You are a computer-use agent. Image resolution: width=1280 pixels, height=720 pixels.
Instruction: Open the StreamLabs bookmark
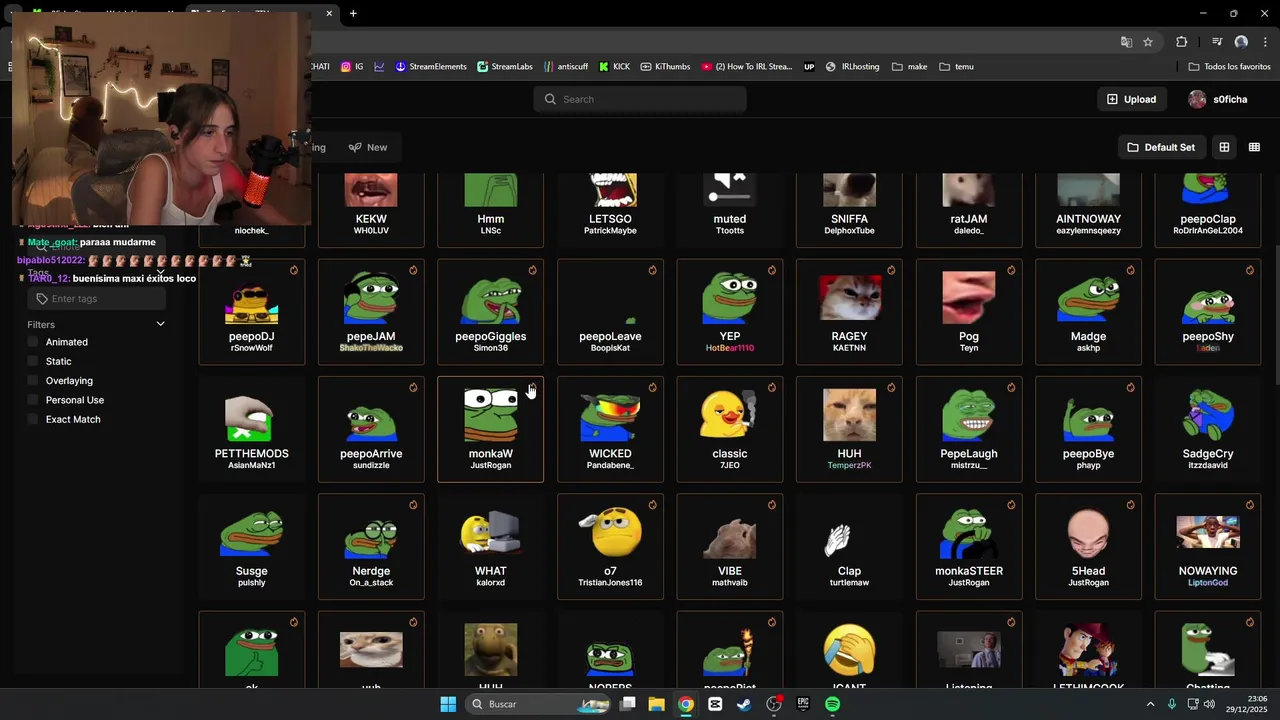pyautogui.click(x=505, y=67)
